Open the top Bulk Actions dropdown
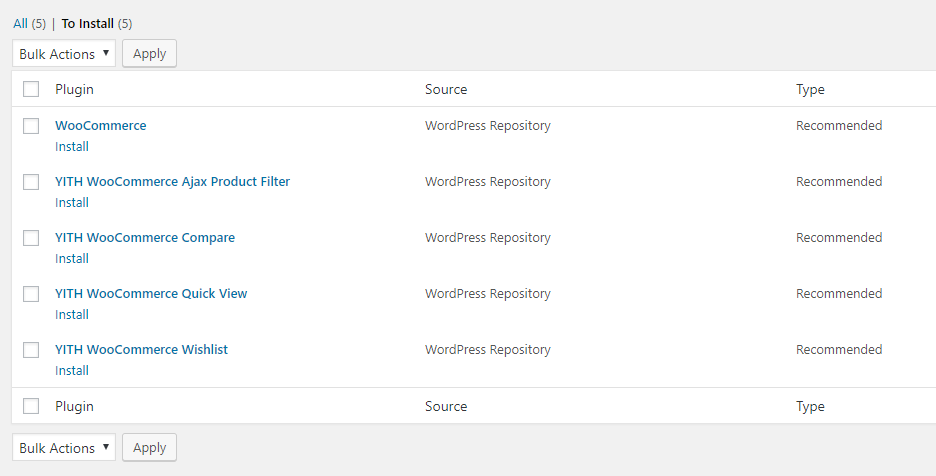Image resolution: width=936 pixels, height=476 pixels. tap(64, 54)
